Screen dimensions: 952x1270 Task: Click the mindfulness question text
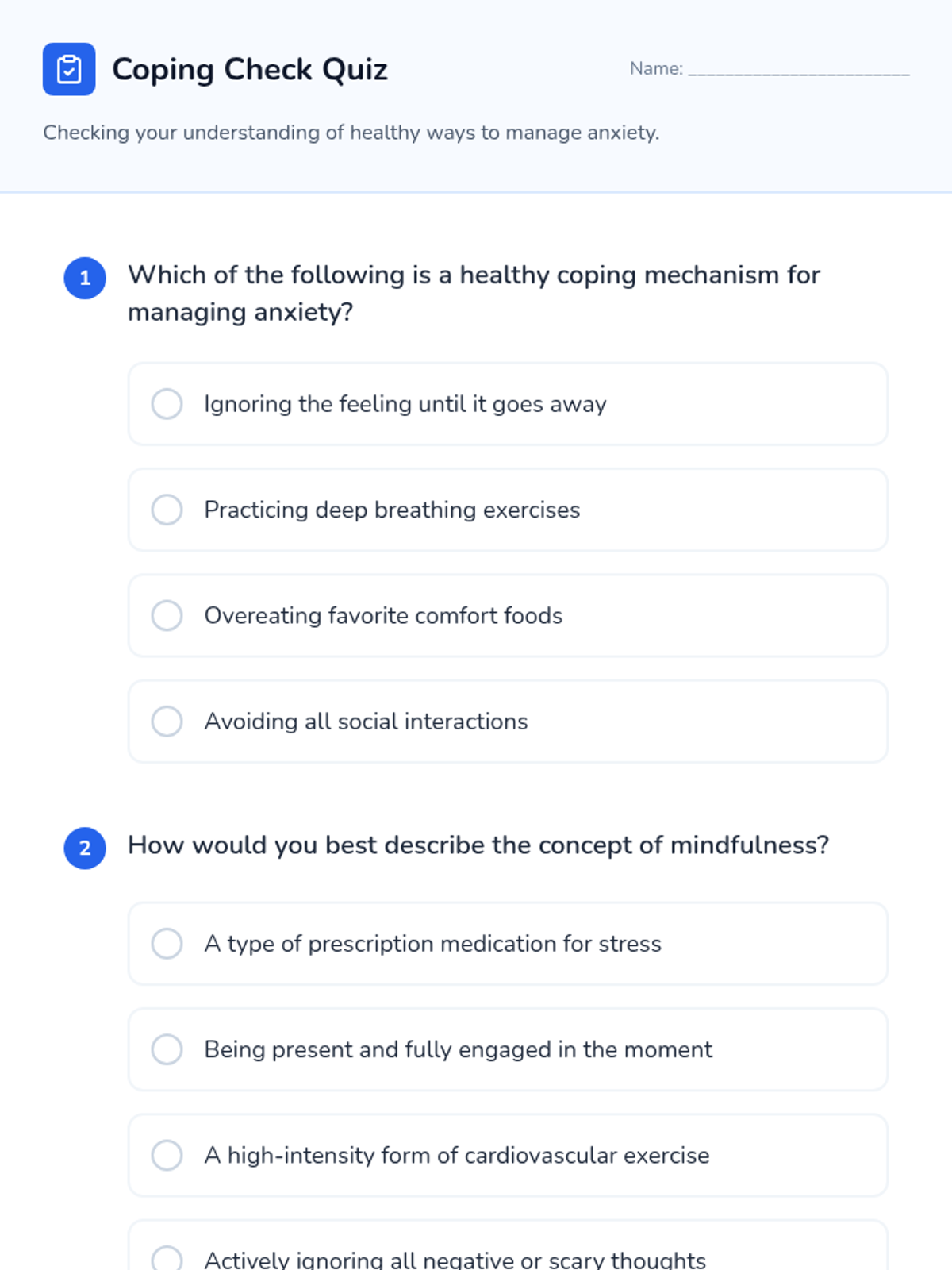click(x=478, y=845)
